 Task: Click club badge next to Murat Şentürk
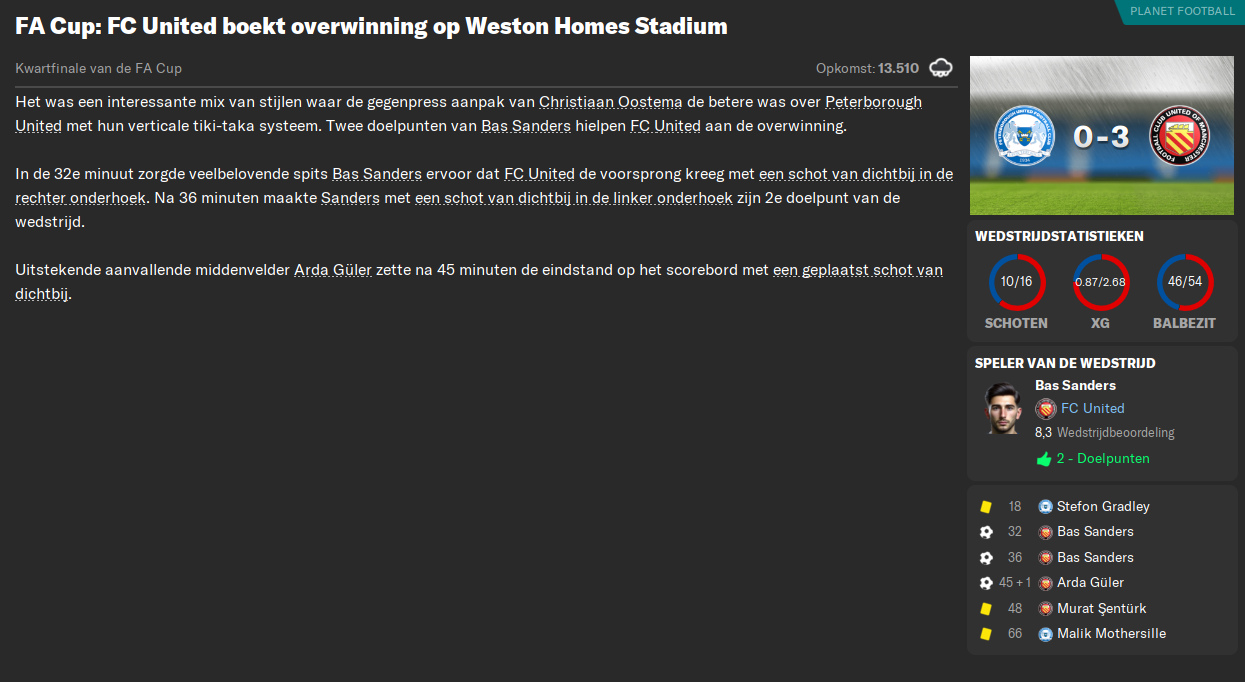click(1046, 609)
